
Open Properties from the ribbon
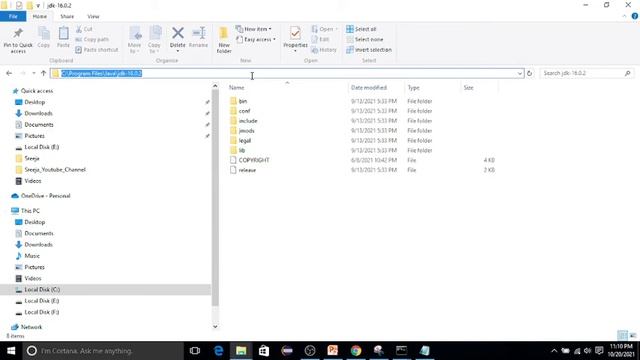tap(295, 39)
